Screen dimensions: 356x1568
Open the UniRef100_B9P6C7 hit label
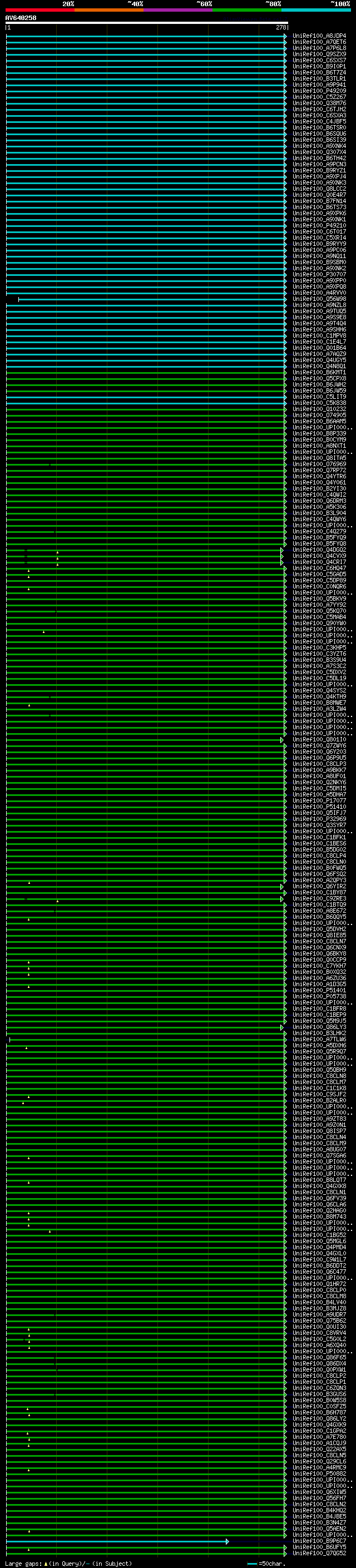point(319,1541)
